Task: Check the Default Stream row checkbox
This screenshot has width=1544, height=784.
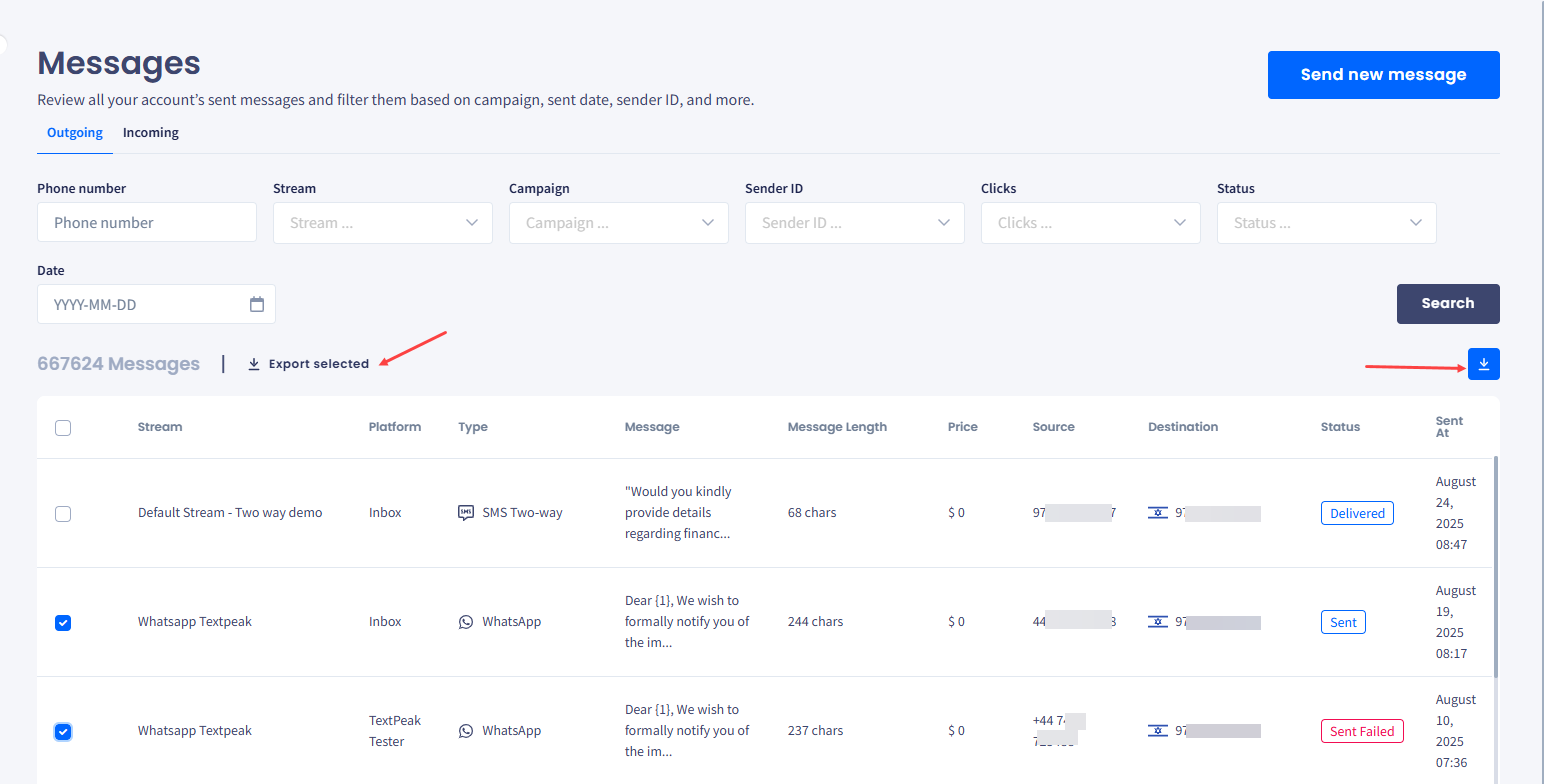Action: (63, 513)
